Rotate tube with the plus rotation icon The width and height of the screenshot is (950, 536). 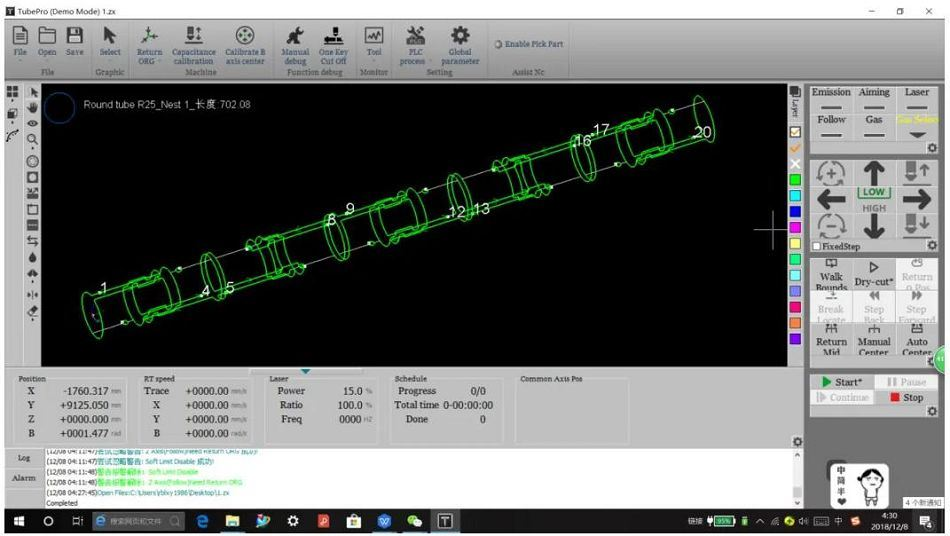[831, 173]
